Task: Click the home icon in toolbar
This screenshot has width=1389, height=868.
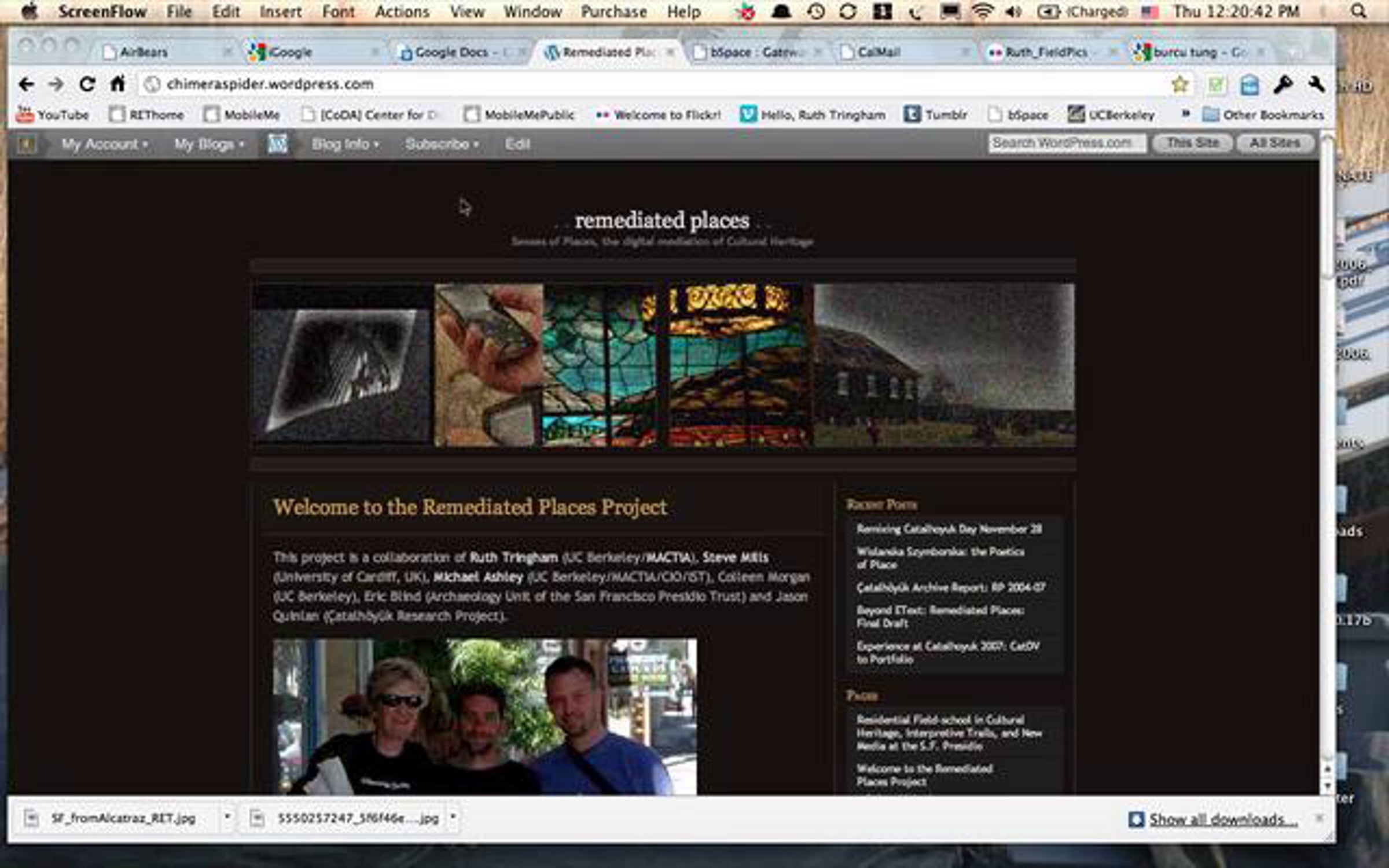Action: click(118, 84)
